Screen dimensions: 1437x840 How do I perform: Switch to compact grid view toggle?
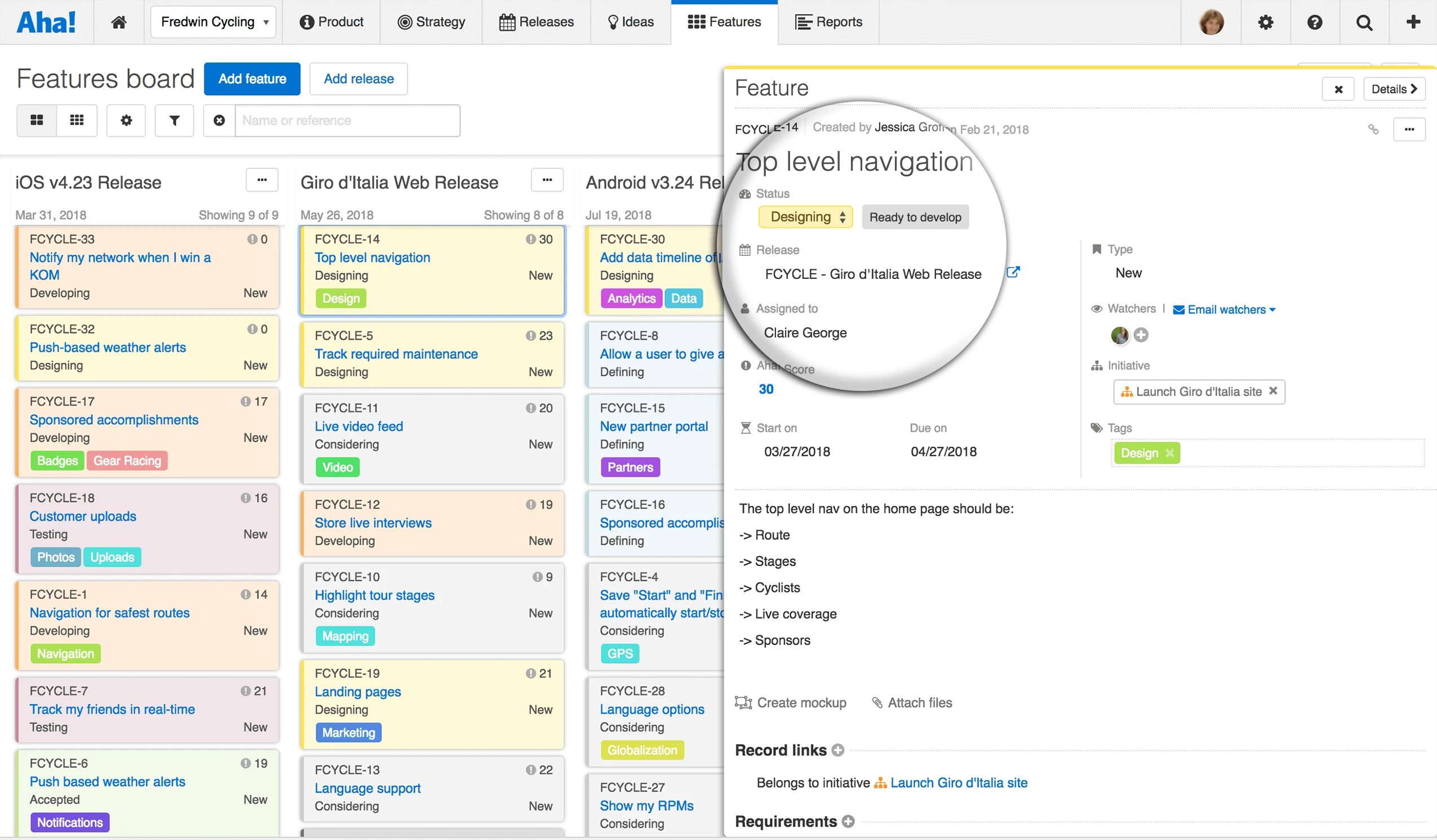(77, 121)
